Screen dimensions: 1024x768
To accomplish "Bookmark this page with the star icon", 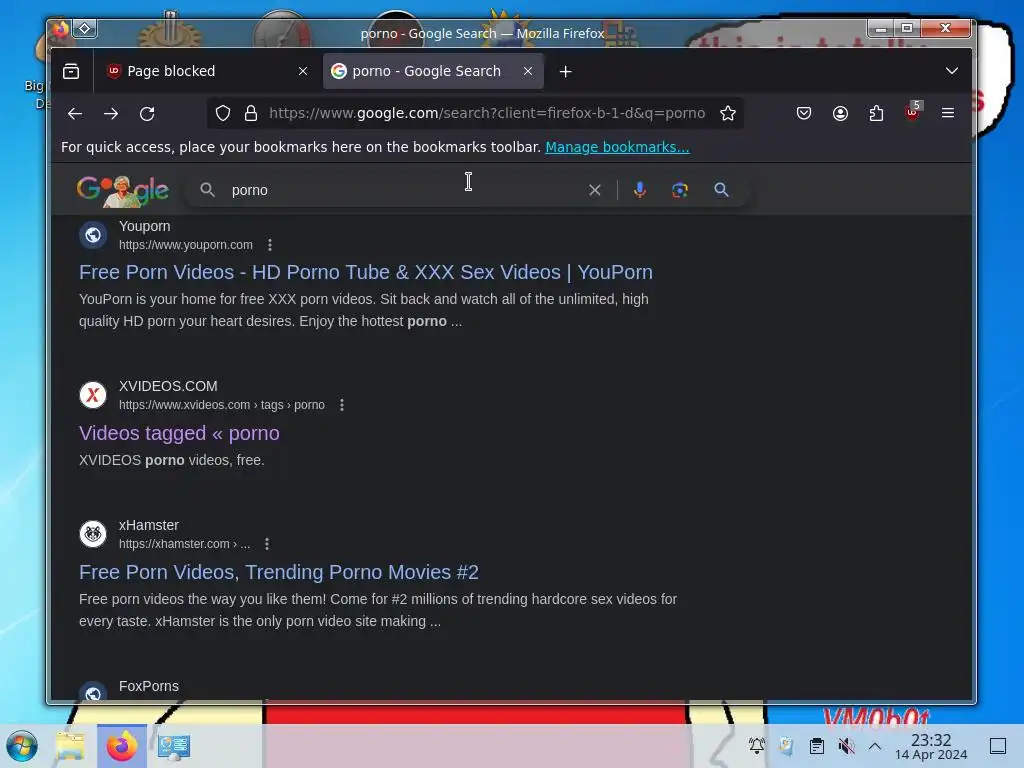I will (x=728, y=114).
